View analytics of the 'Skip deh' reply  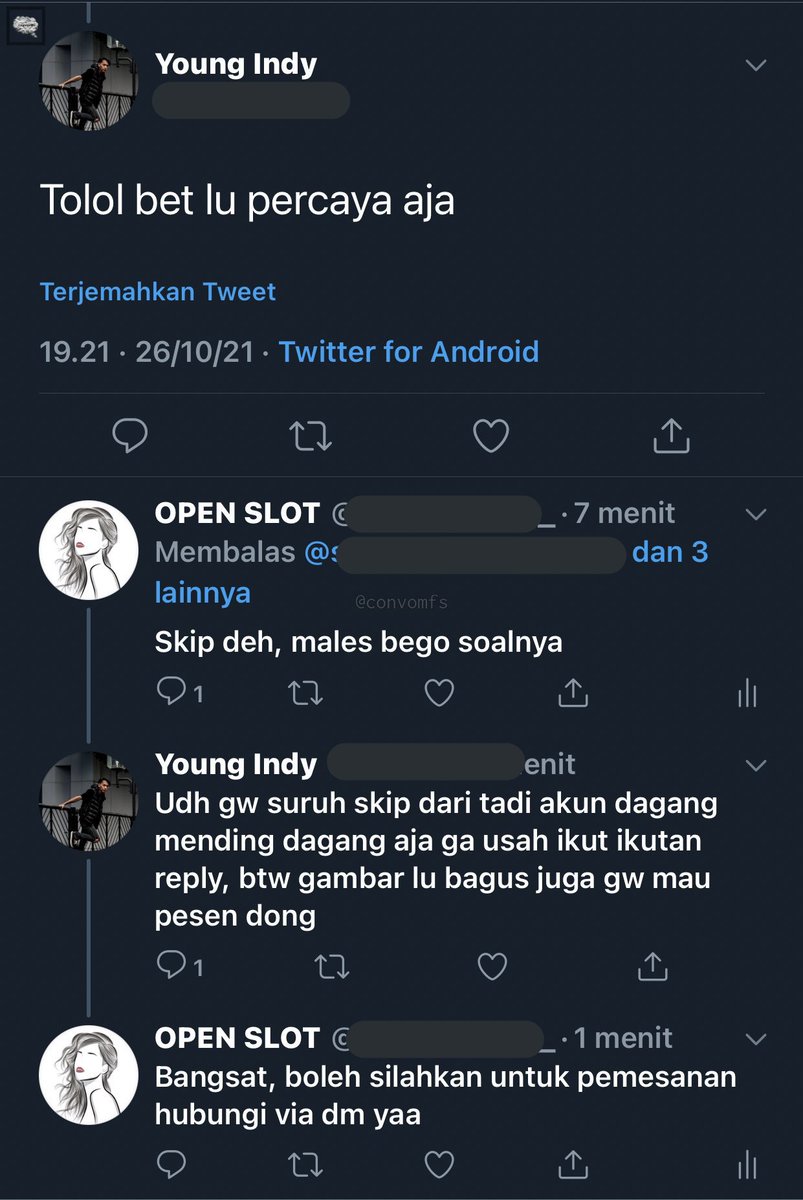[x=746, y=693]
